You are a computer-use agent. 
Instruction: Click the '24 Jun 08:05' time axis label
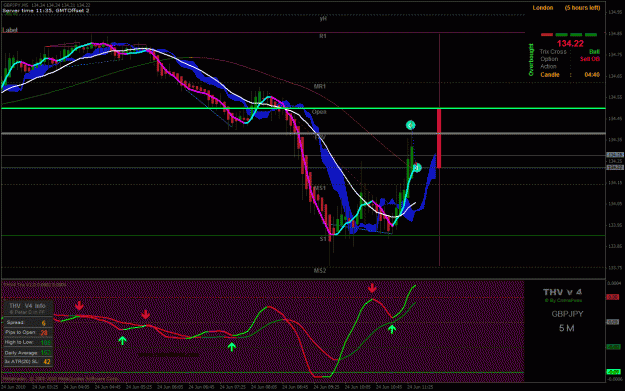[x=265, y=387]
